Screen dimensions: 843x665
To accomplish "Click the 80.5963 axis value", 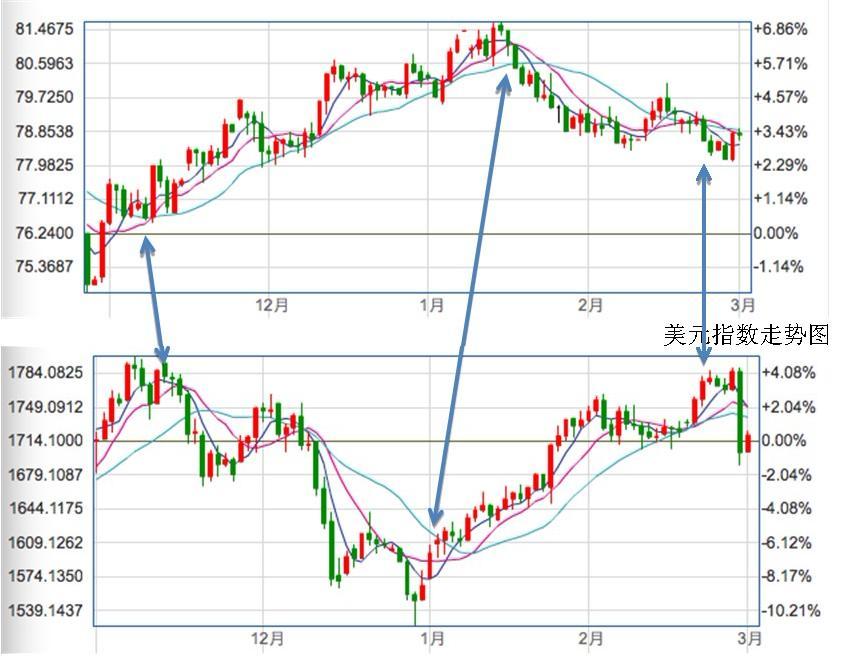I will [45, 63].
